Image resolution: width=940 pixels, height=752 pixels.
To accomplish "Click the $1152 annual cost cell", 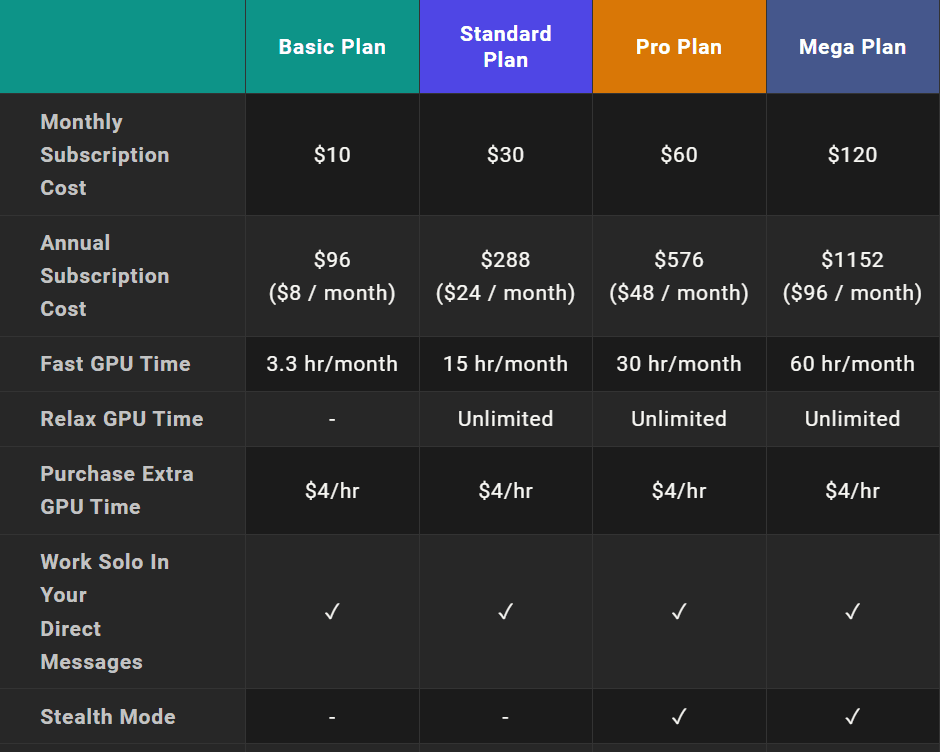I will click(852, 276).
